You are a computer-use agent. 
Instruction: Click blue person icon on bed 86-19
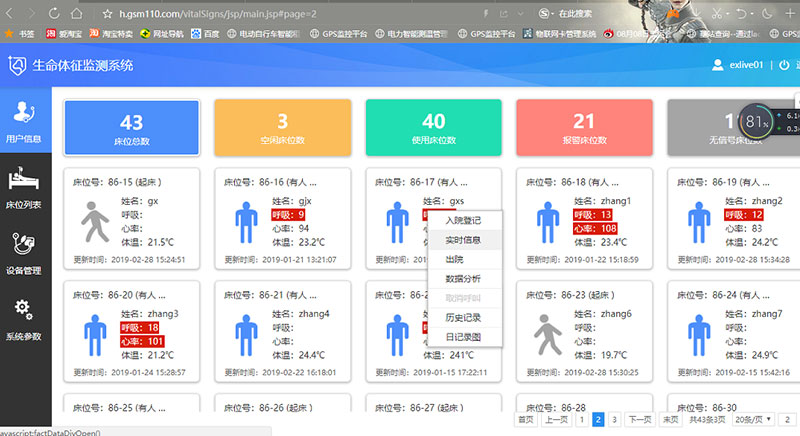(699, 222)
